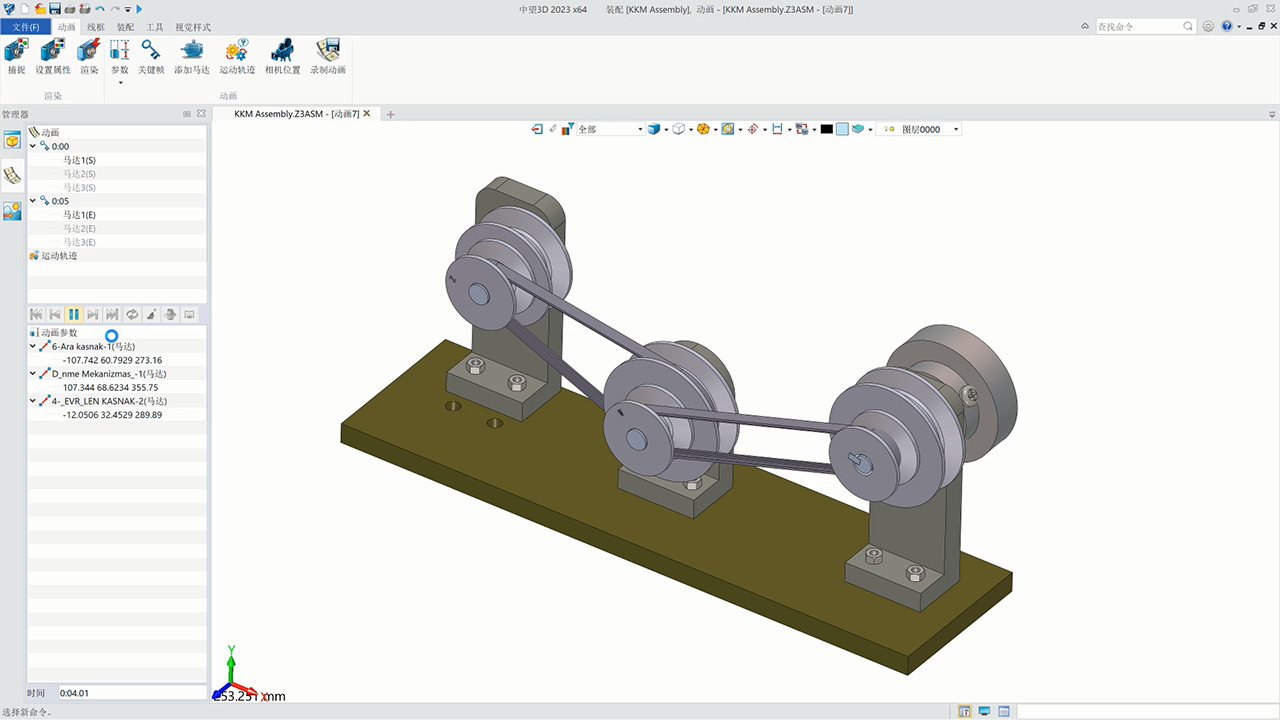Collapse the 0:00 keyframe node
The height and width of the screenshot is (720, 1280).
point(33,146)
